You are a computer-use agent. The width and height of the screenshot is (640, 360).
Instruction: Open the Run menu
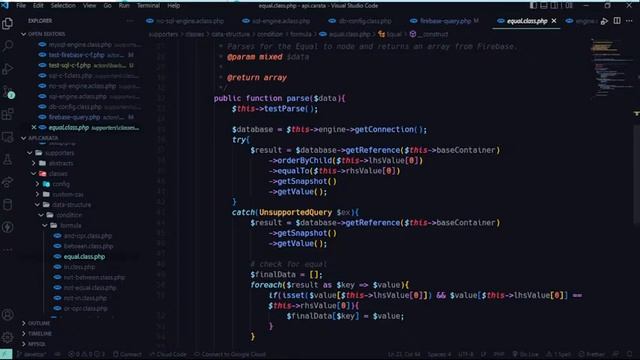124,6
